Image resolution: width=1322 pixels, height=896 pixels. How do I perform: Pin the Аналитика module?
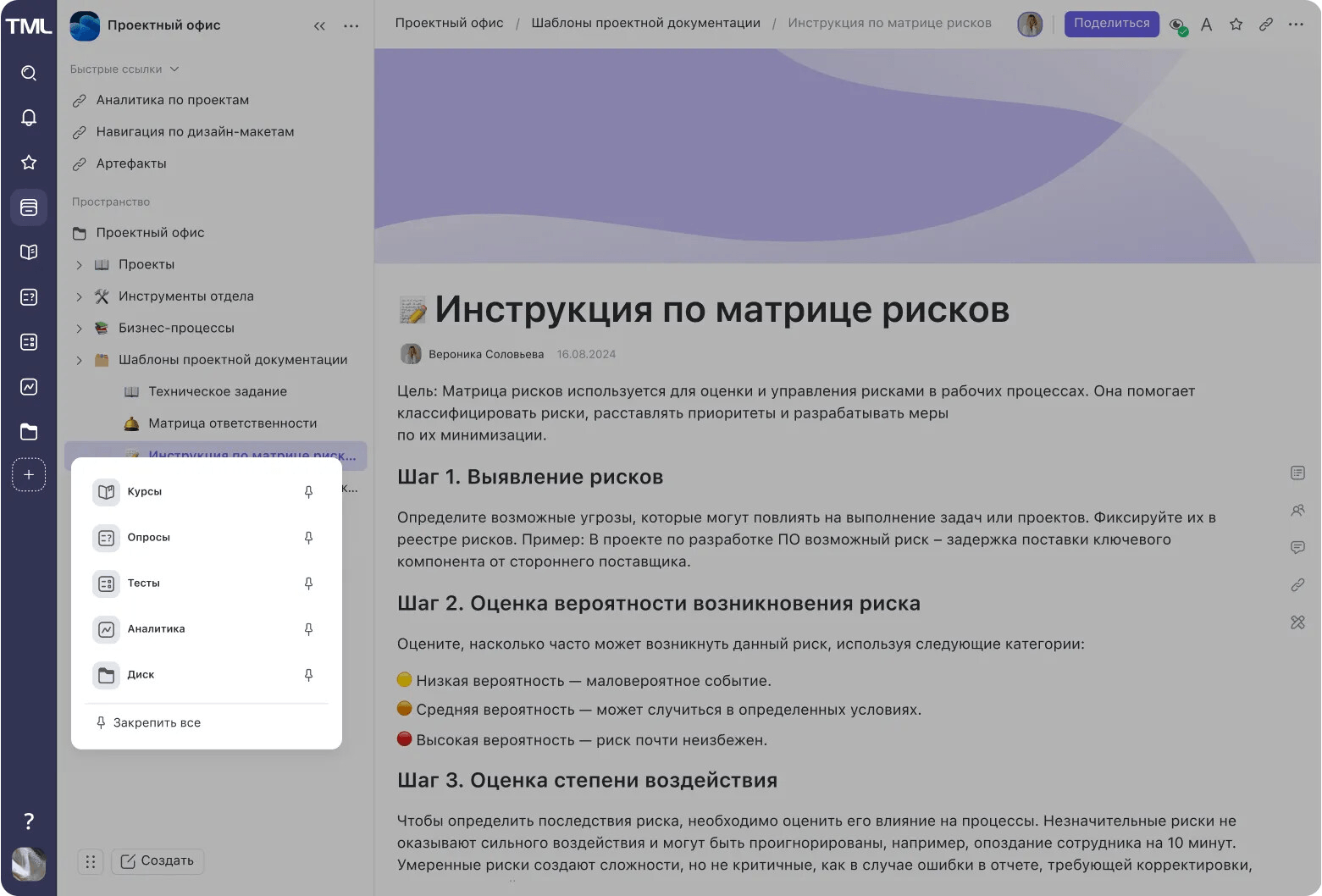coord(308,629)
